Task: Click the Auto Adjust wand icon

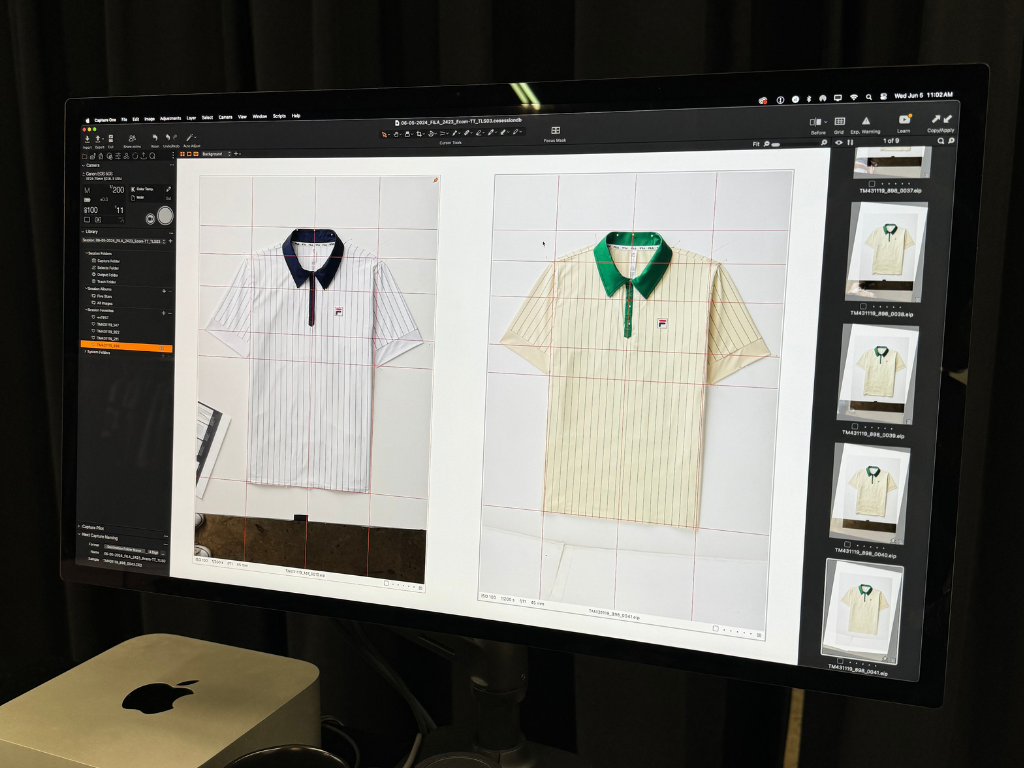Action: point(189,137)
